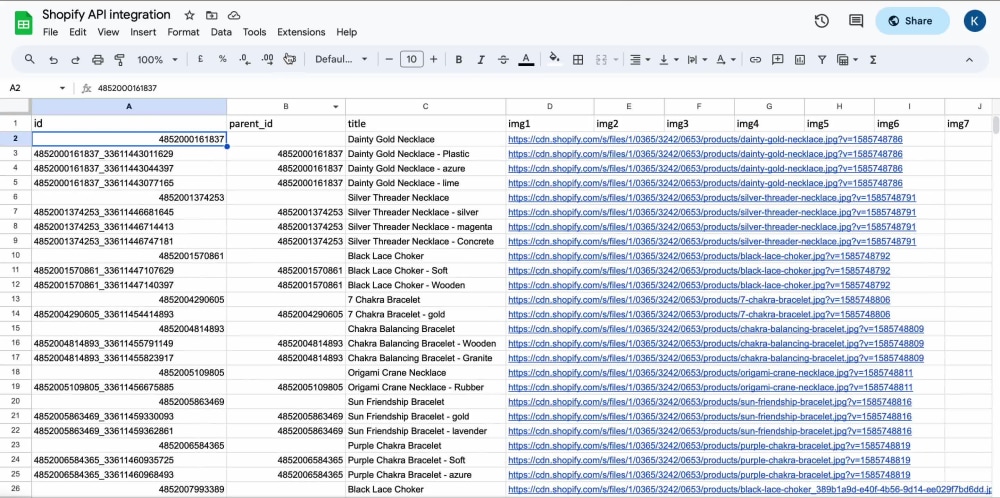Open the zoom 100% dropdown
The height and width of the screenshot is (498, 1000).
click(x=157, y=59)
